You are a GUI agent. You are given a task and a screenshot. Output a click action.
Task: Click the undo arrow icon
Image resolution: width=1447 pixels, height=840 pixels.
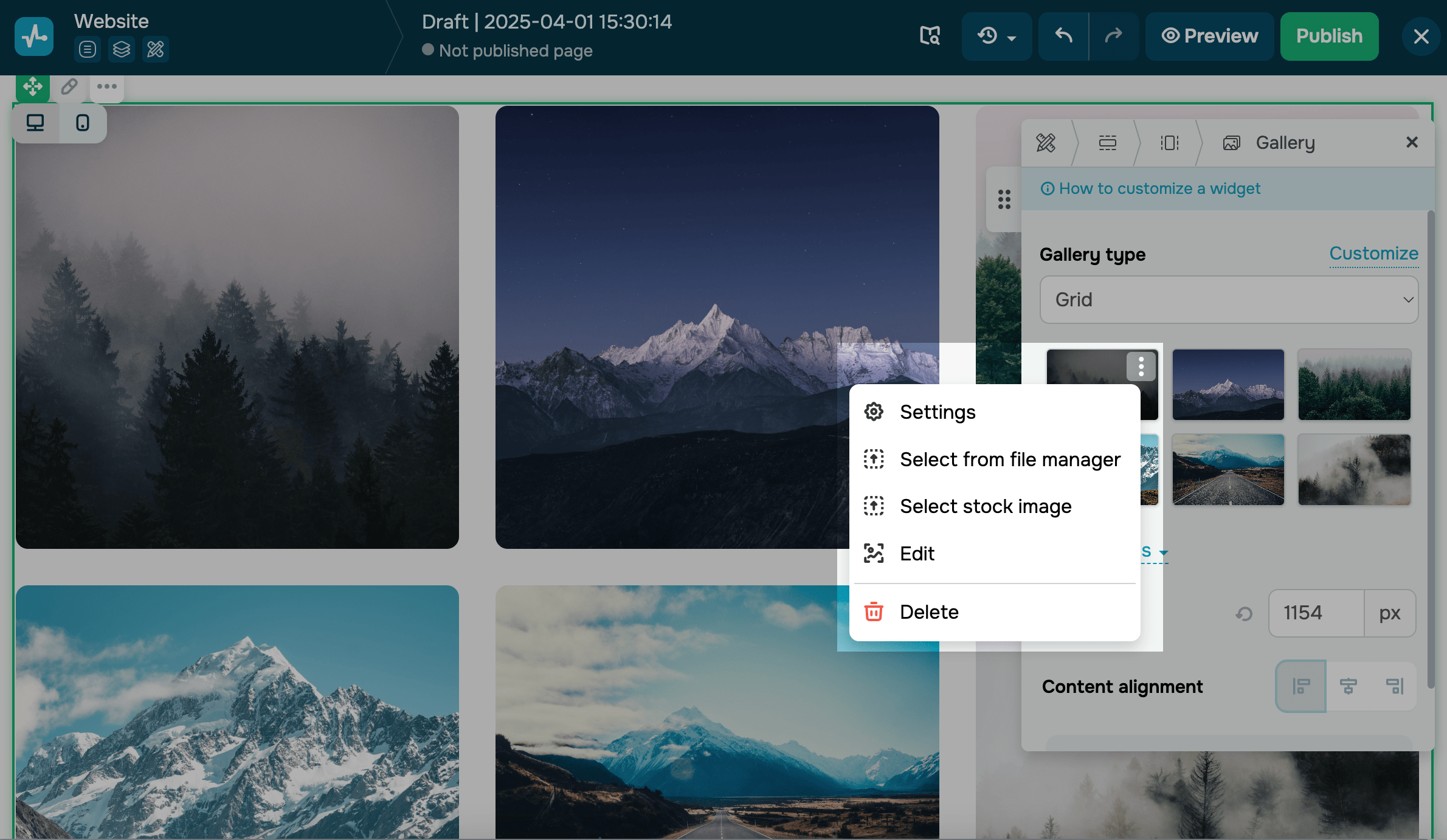coord(1063,36)
